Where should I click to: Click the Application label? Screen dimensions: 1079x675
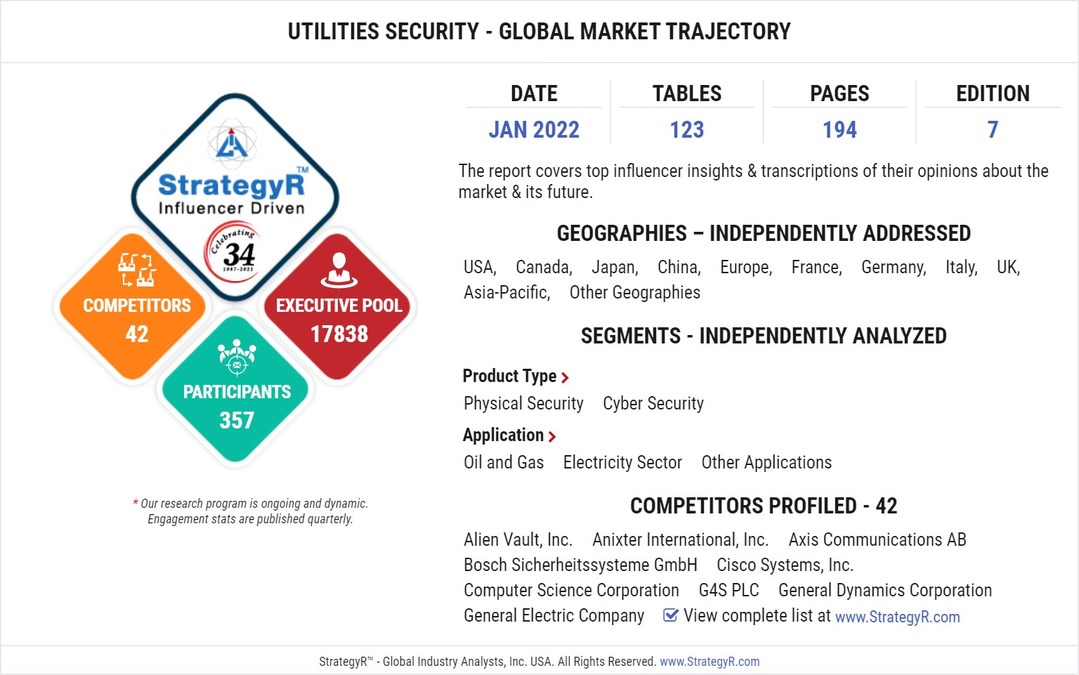tap(503, 435)
